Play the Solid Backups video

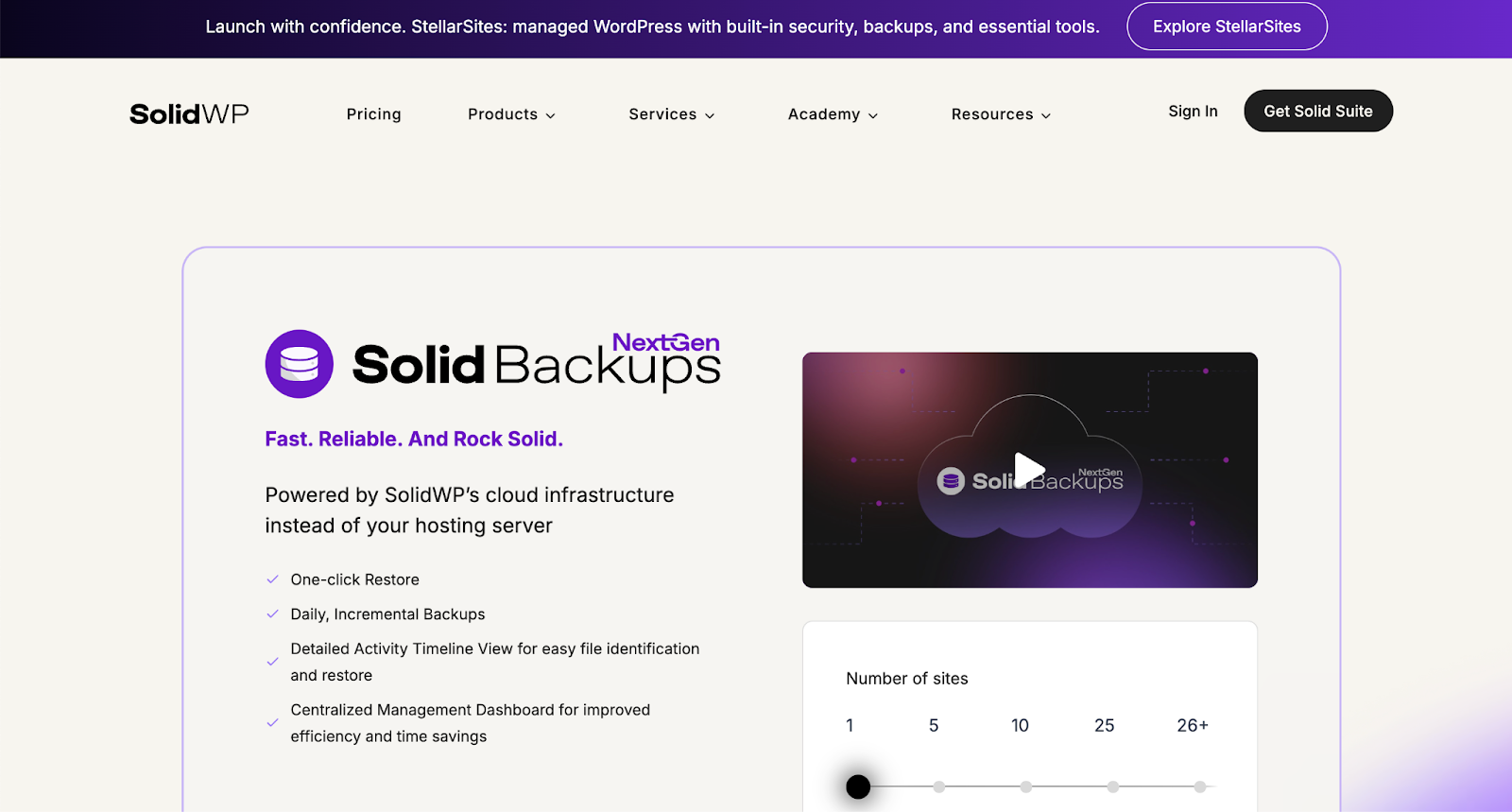point(1029,470)
